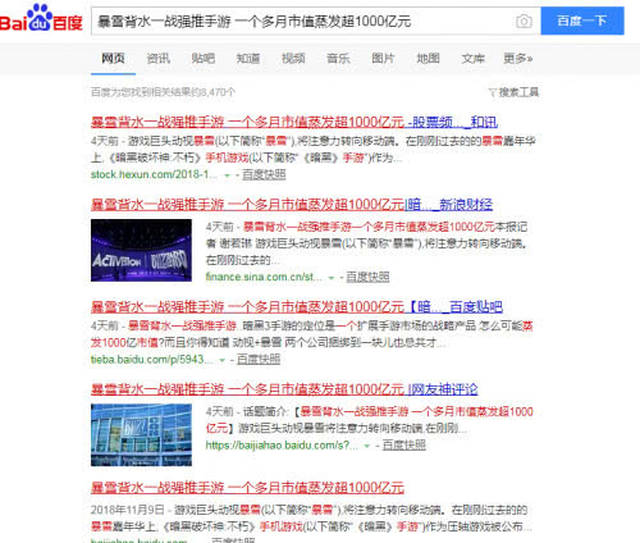The height and width of the screenshot is (543, 640).
Task: Open camera image search icon
Action: [x=524, y=21]
